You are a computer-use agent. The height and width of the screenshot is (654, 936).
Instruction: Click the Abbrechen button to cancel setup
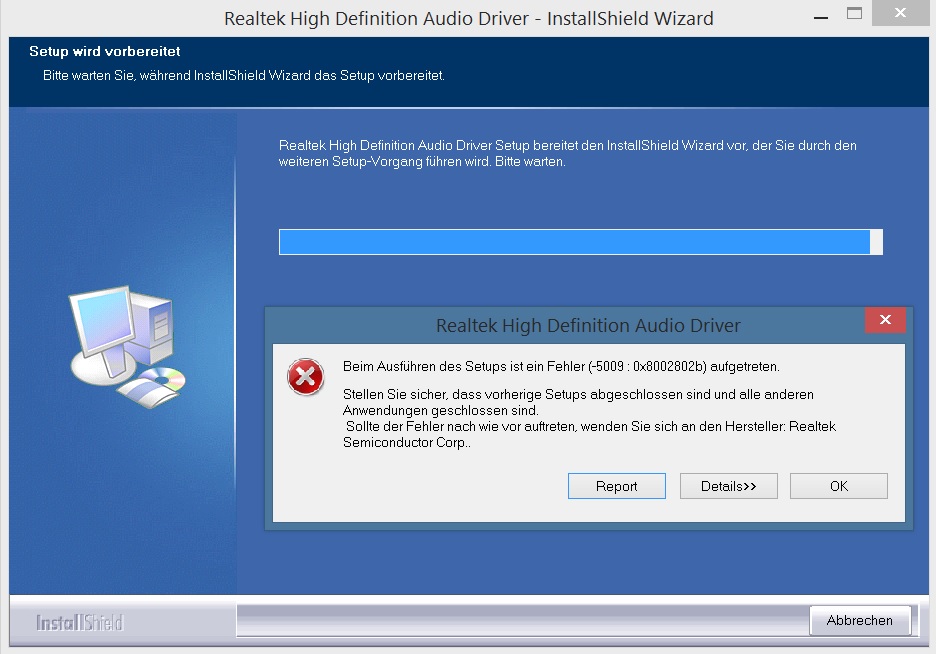[860, 621]
